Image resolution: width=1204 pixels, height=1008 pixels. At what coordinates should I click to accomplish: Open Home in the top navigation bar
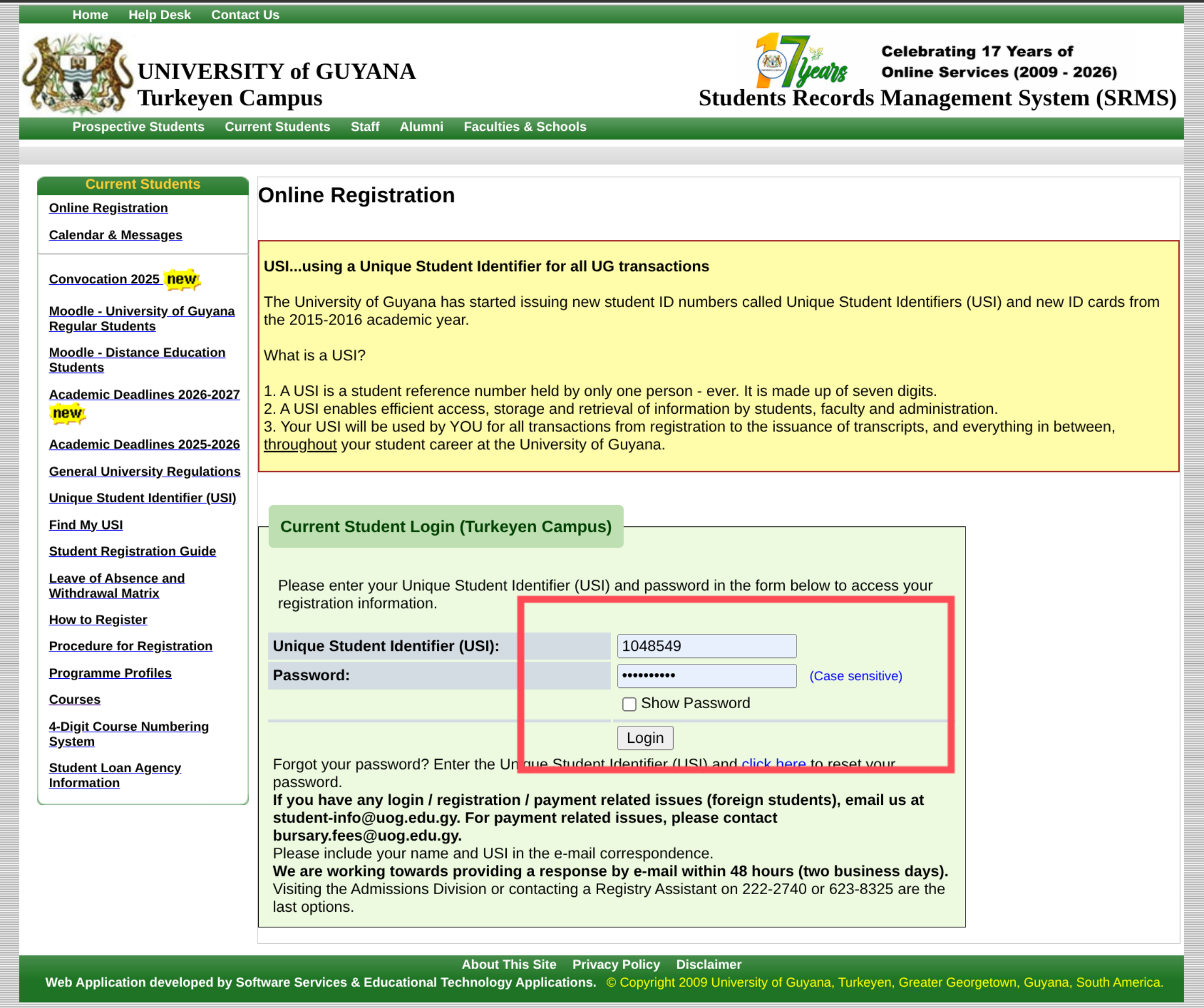(90, 15)
